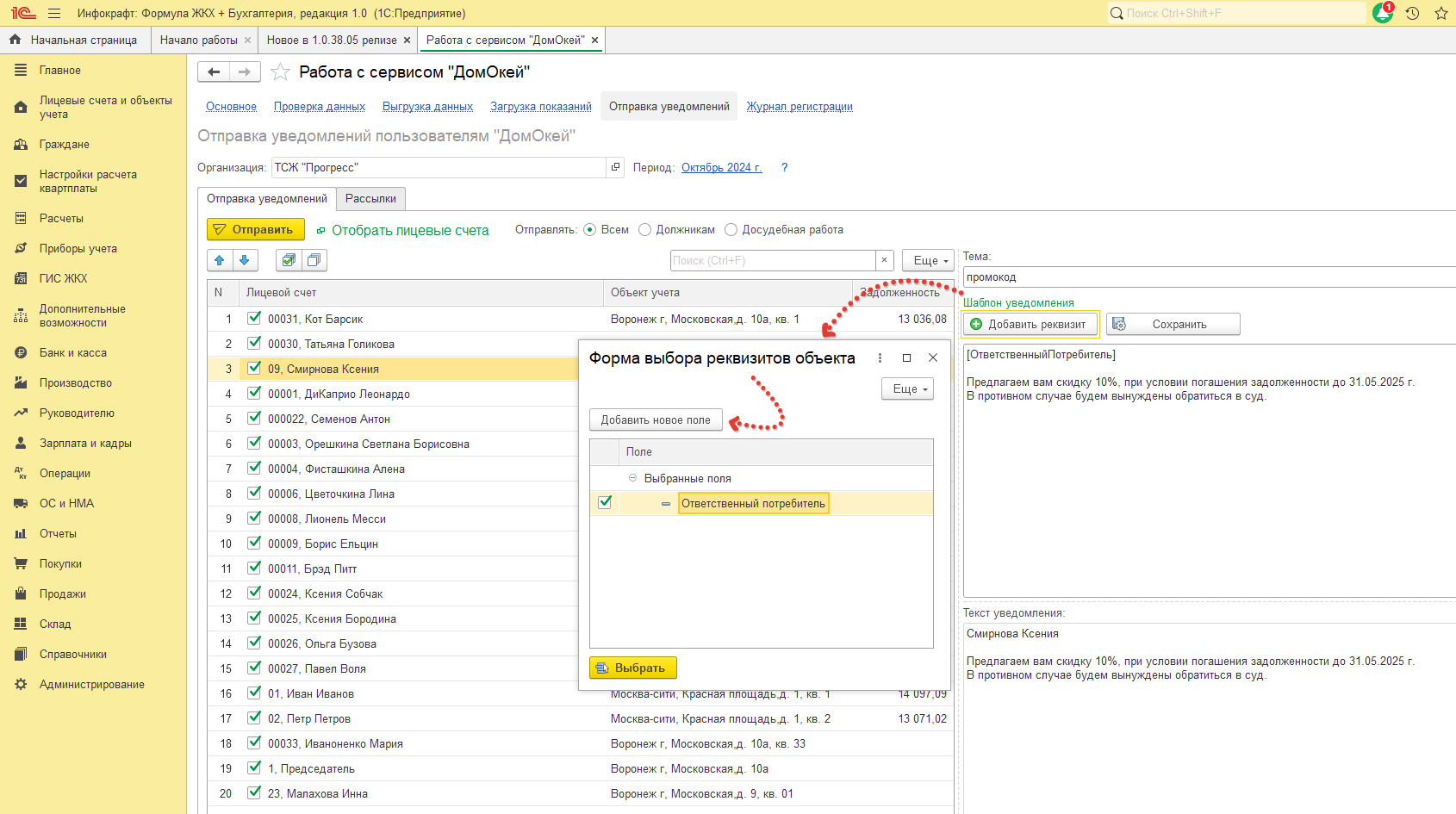
Task: Toggle checkbox for 09, Смирнова Ксения
Action: click(254, 368)
